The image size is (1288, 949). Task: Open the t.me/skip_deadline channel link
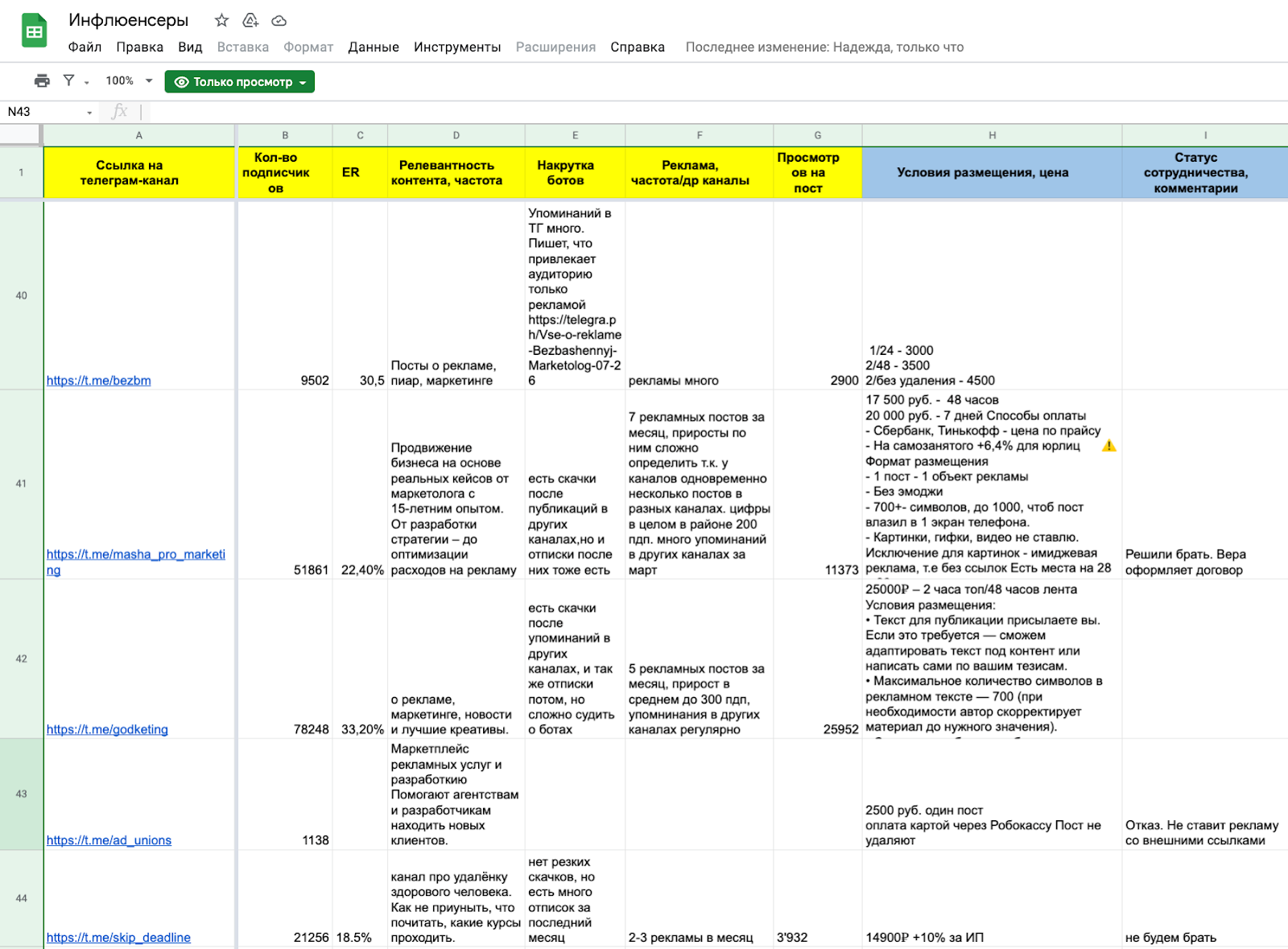coord(118,938)
